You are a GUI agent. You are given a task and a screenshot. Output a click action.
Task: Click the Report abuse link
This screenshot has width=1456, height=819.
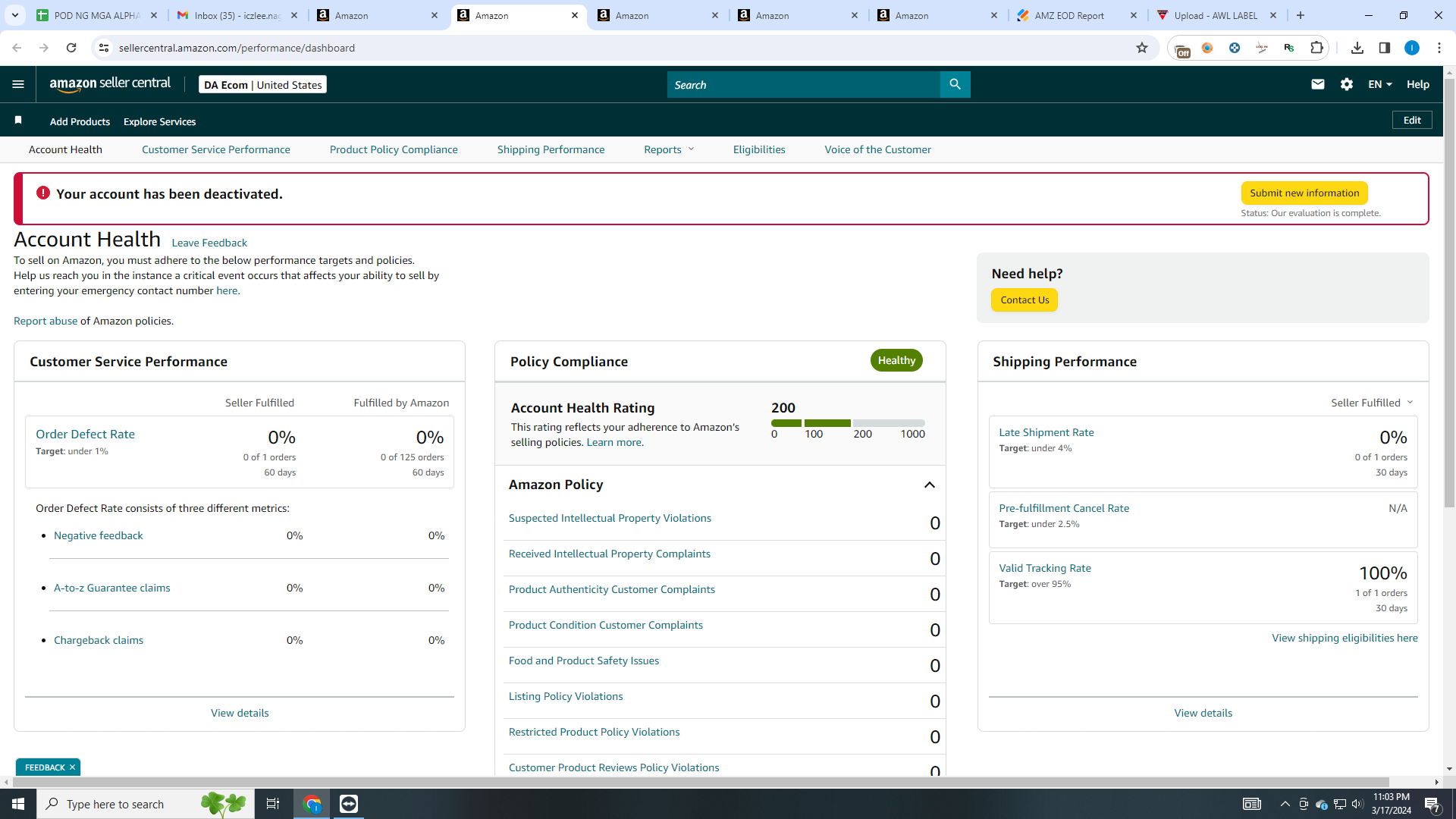click(45, 321)
